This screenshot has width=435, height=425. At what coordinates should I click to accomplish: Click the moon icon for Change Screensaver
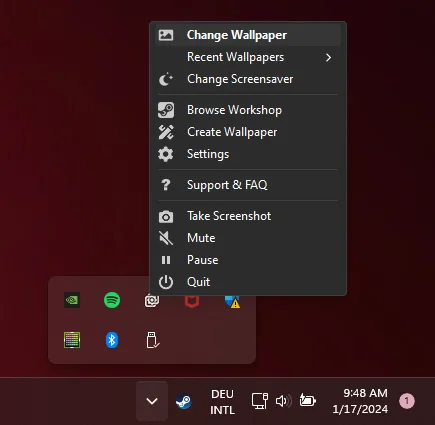pos(166,79)
